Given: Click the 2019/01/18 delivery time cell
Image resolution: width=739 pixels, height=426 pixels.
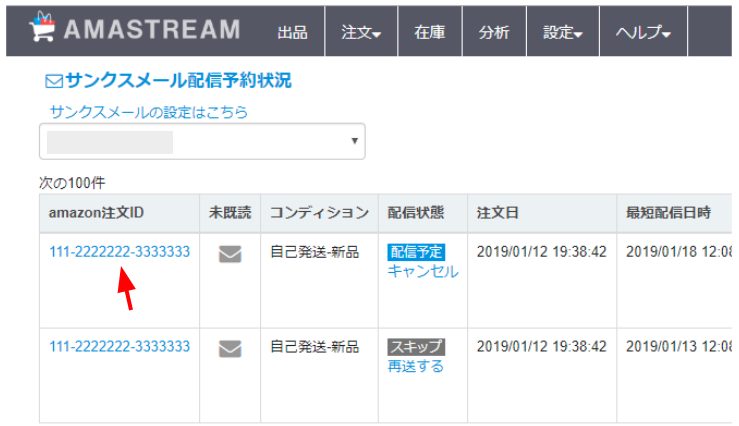Looking at the screenshot, I should (679, 252).
